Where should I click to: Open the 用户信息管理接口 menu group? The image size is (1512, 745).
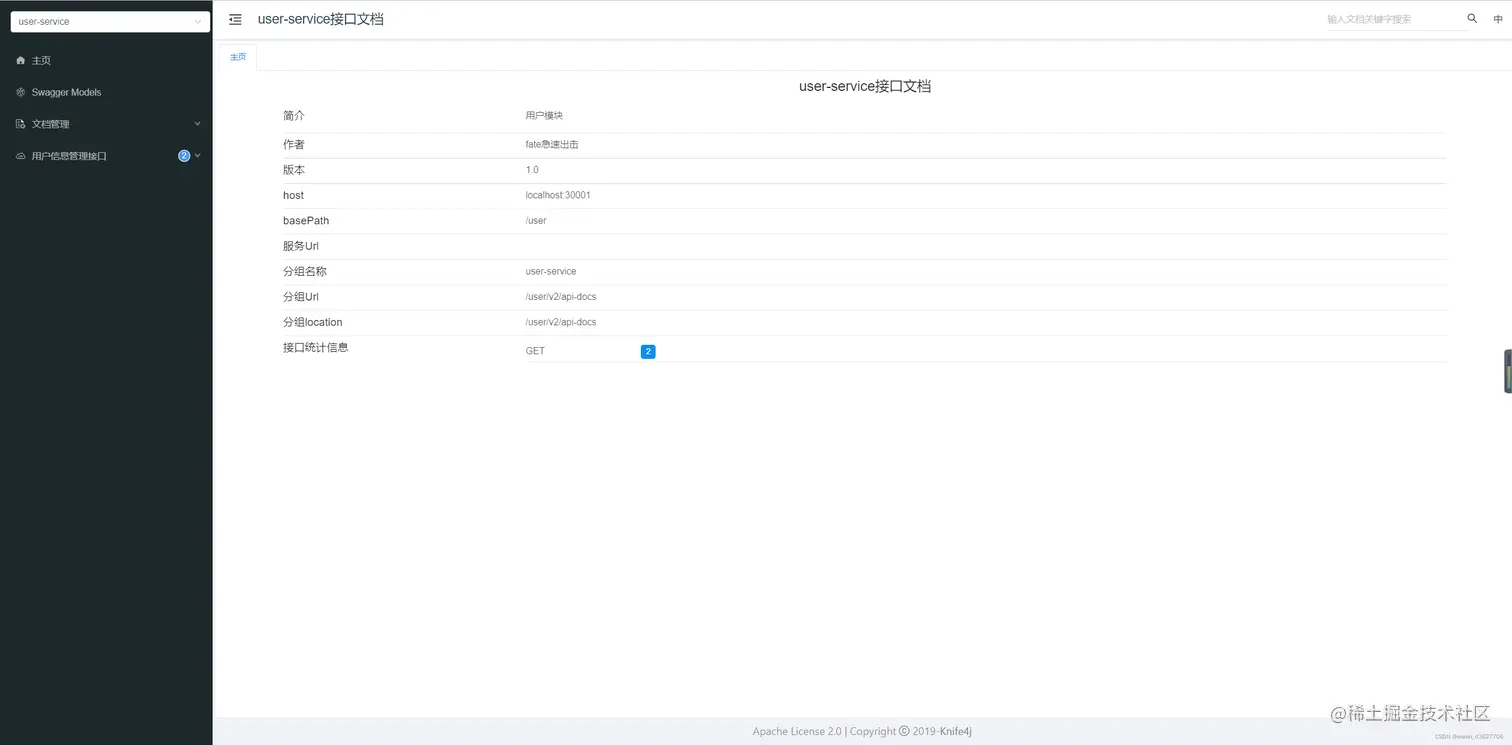pos(106,156)
